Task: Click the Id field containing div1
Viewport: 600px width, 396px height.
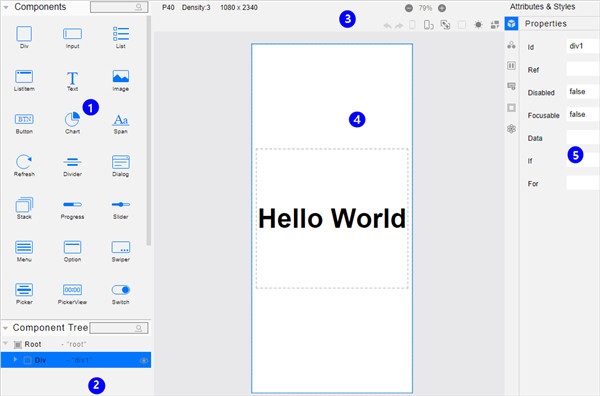Action: tap(583, 46)
